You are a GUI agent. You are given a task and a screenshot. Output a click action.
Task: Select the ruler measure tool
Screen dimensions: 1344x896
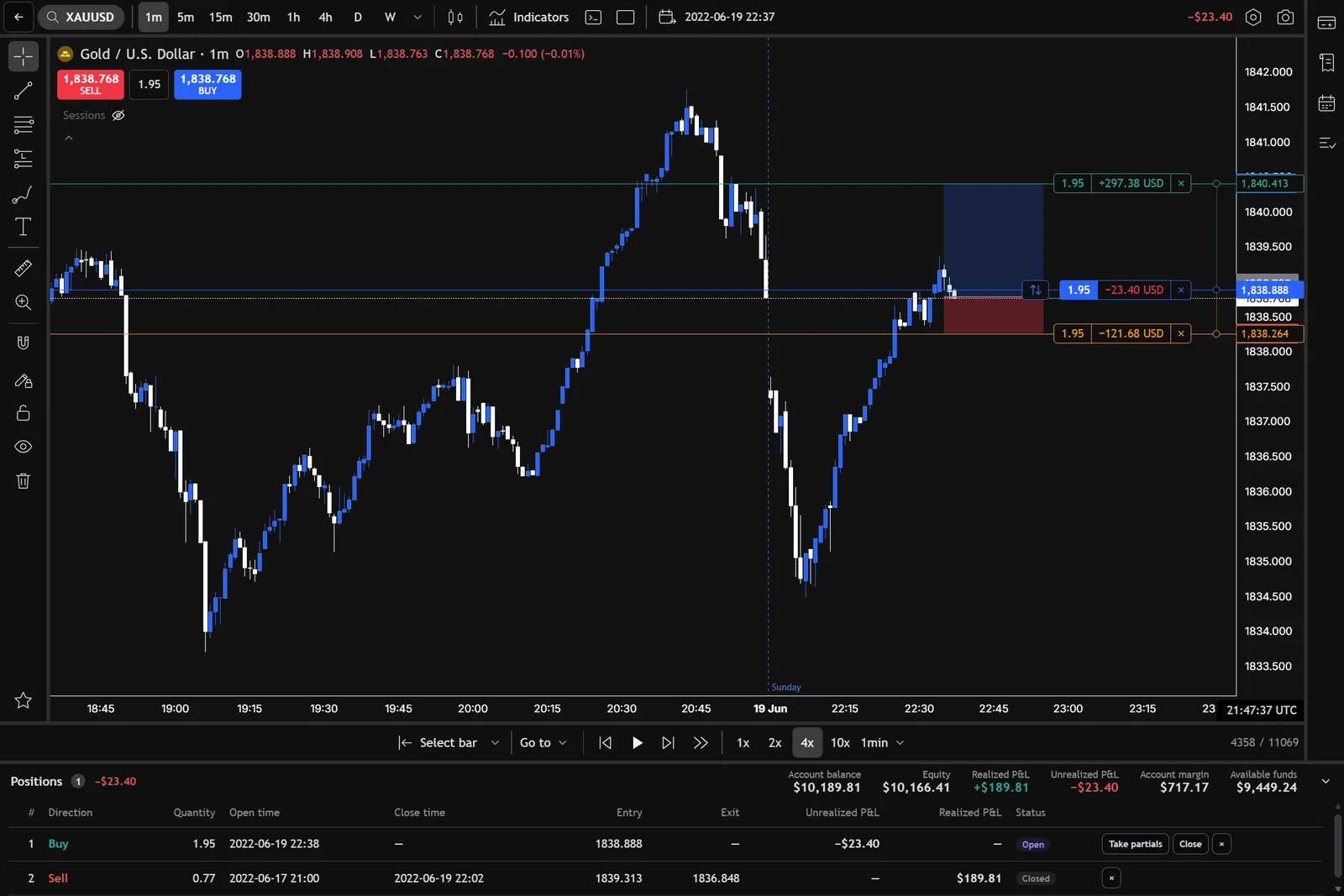point(24,269)
